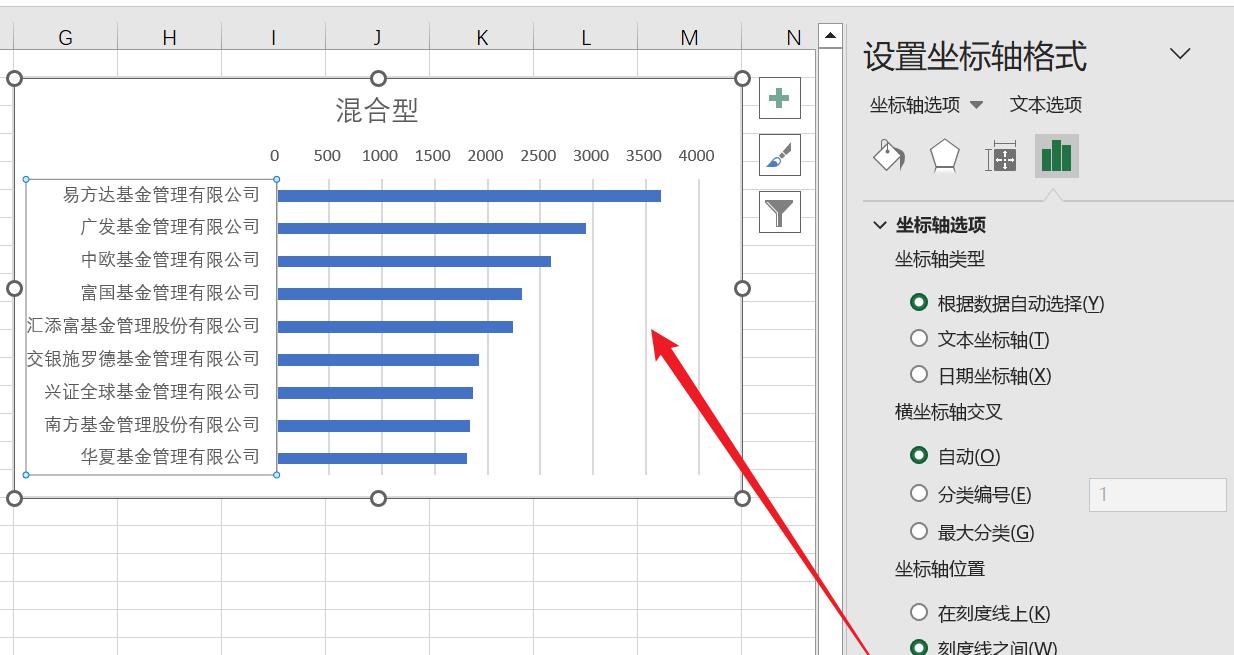Choose 文本坐标轴 radio button
Screen dimensions: 1234x655
point(919,338)
